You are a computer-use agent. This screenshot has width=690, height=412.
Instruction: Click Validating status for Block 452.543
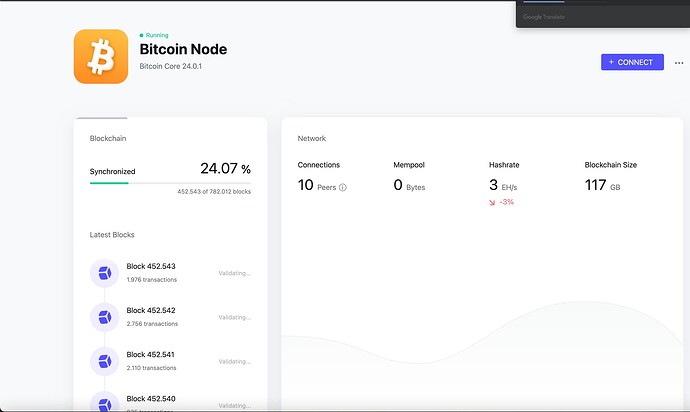[x=235, y=273]
